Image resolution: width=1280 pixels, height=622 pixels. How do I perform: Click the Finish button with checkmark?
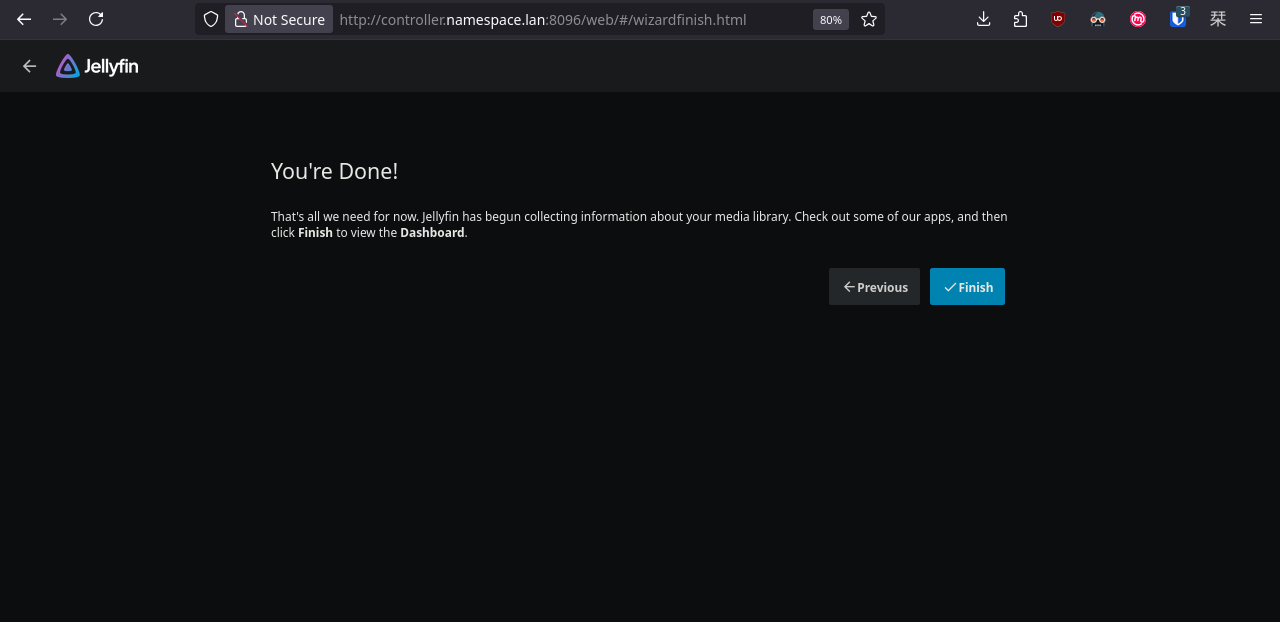click(967, 287)
